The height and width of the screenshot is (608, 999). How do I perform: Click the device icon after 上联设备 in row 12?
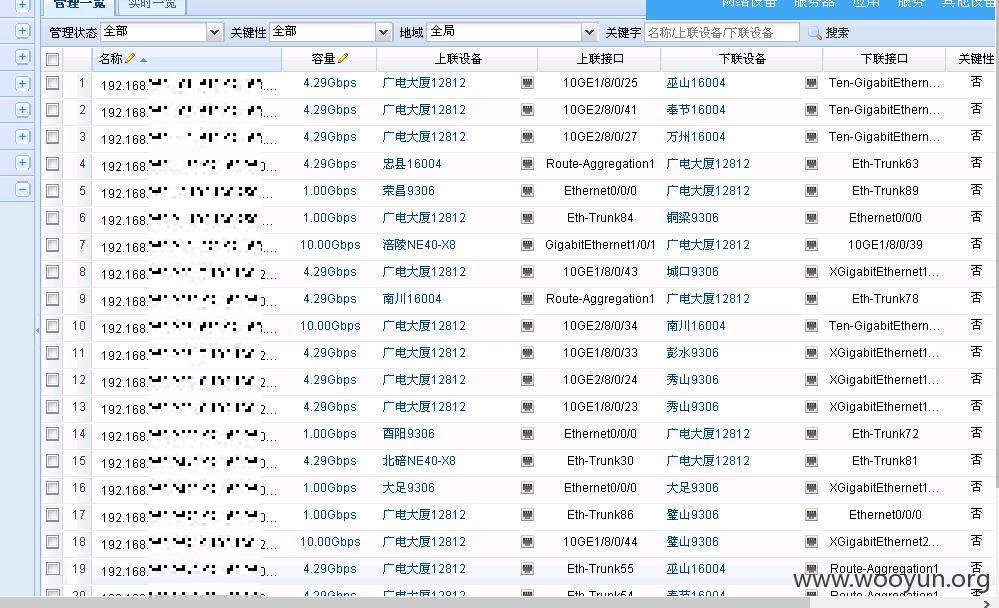point(527,380)
